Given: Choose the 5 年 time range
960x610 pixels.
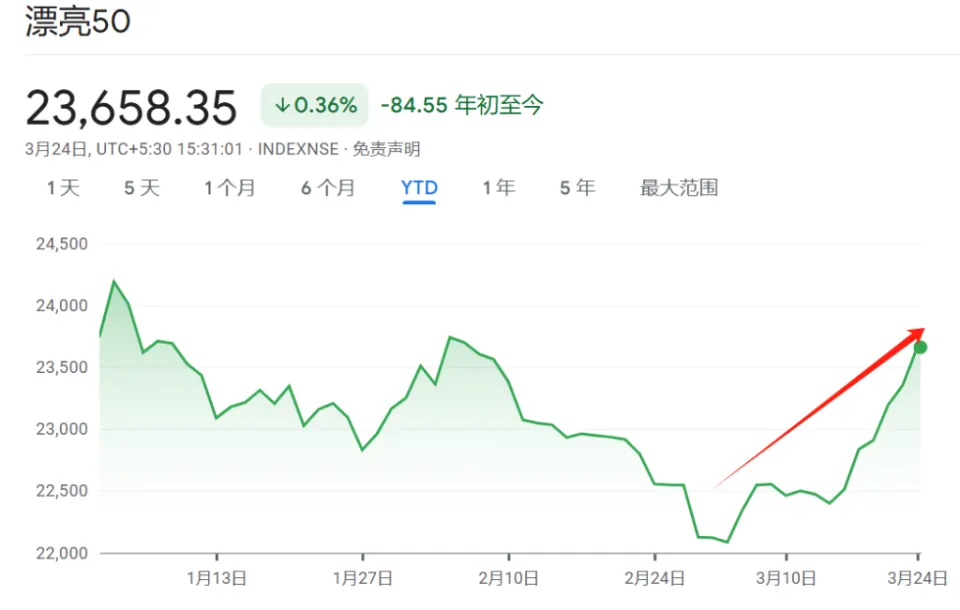Looking at the screenshot, I should coord(577,188).
